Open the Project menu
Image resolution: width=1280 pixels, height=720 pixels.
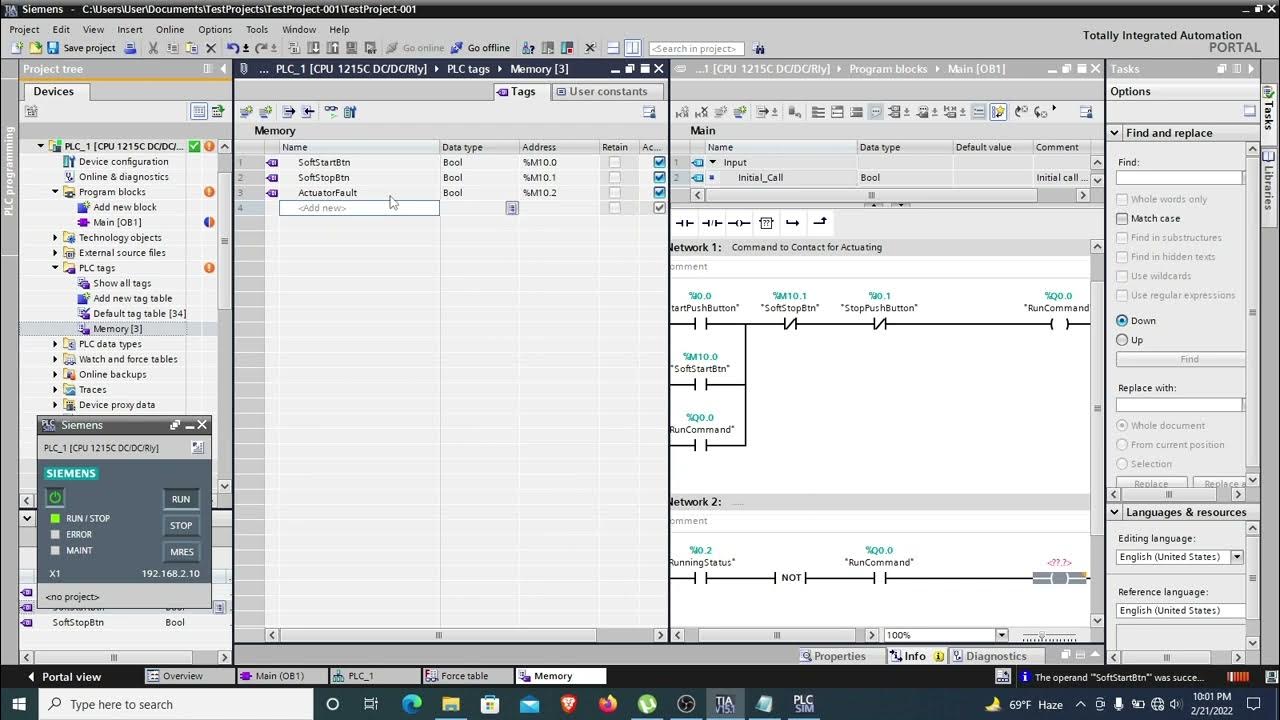point(24,29)
